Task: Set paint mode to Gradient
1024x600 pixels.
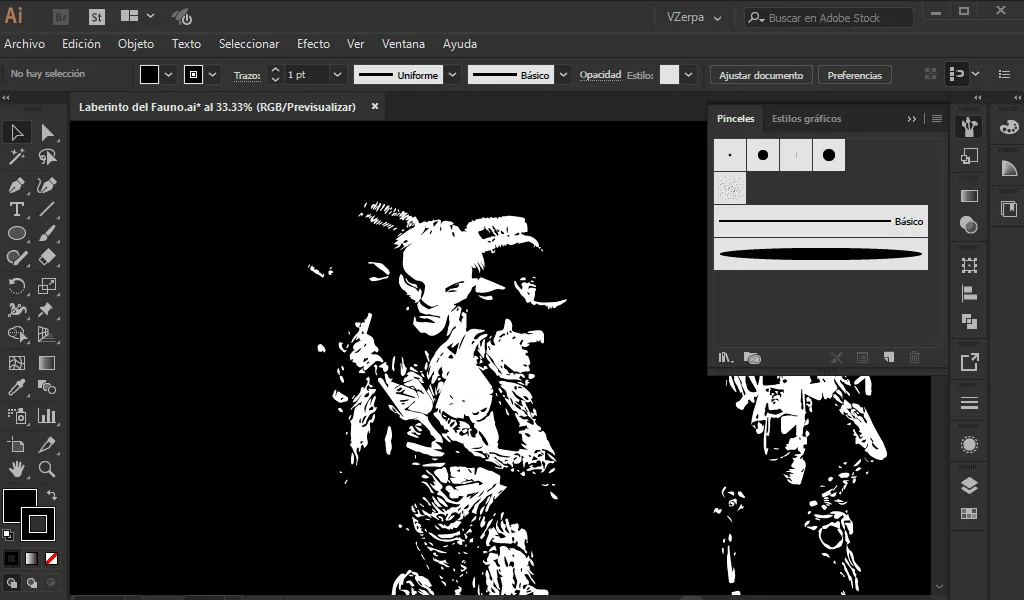Action: pos(31,559)
